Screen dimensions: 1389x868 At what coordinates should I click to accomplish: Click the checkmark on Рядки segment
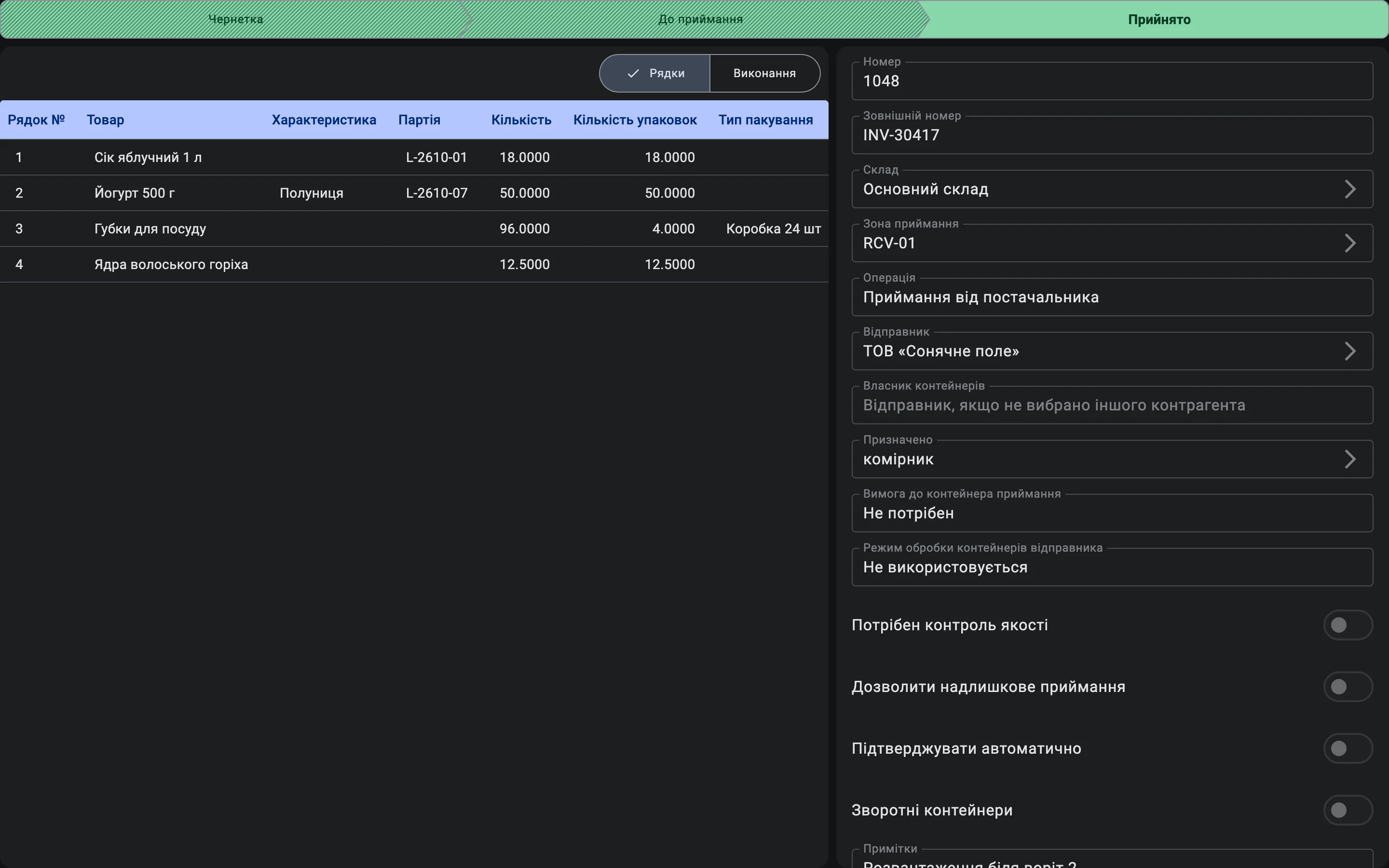pyautogui.click(x=633, y=73)
